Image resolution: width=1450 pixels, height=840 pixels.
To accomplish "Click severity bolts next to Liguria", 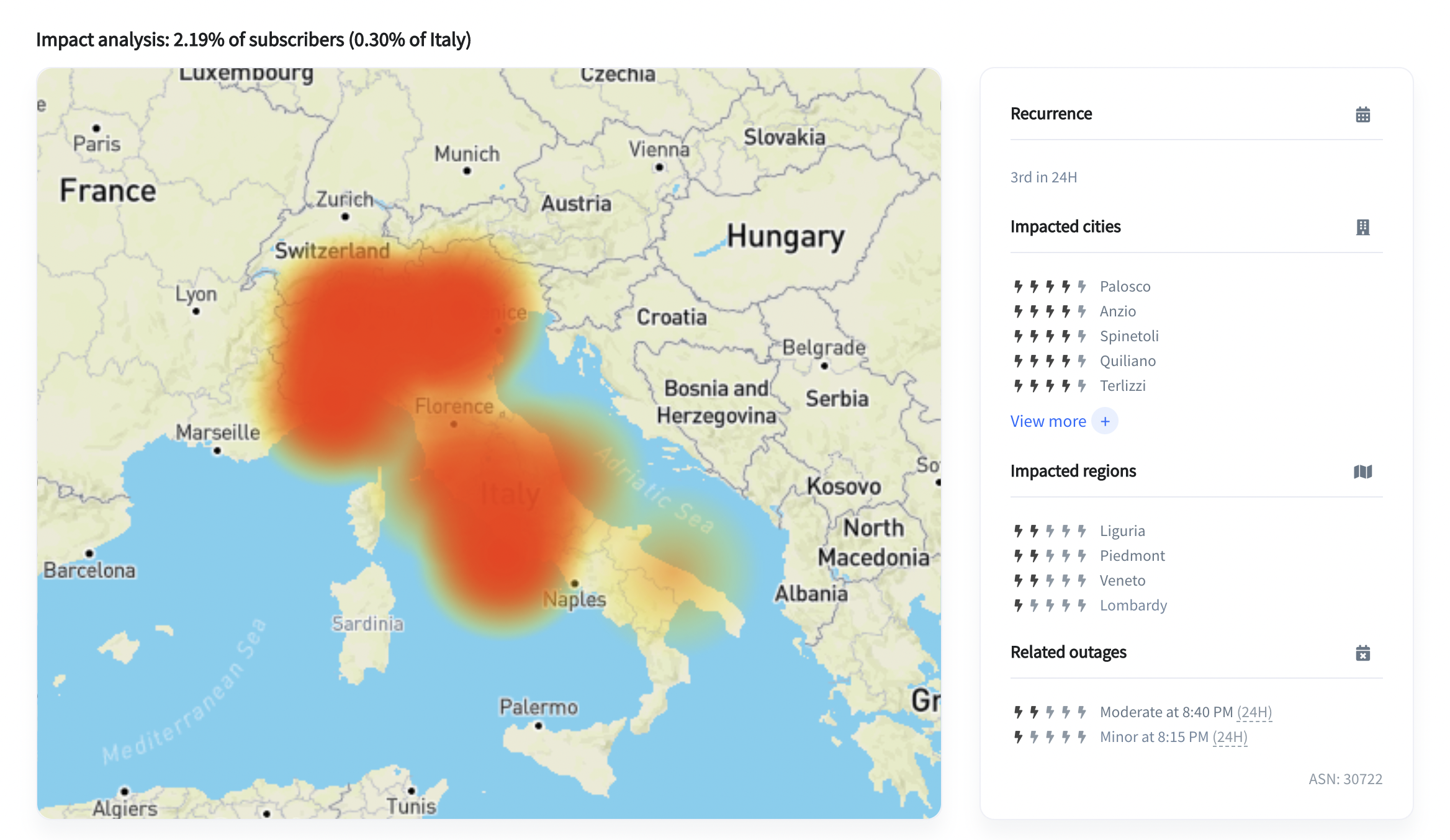I will [1050, 531].
